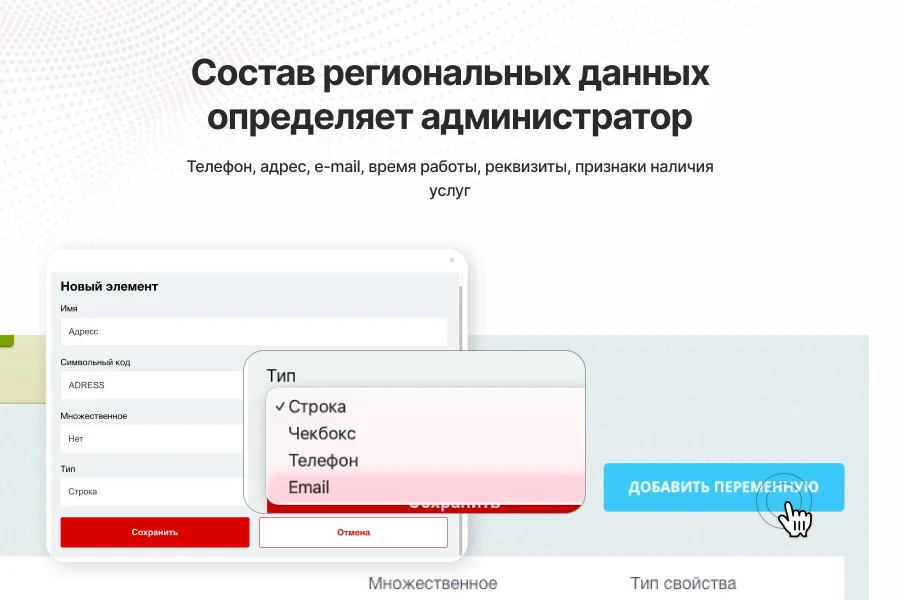Image resolution: width=900 pixels, height=600 pixels.
Task: Open the Множественное dropdown showing Нет
Action: 152,439
